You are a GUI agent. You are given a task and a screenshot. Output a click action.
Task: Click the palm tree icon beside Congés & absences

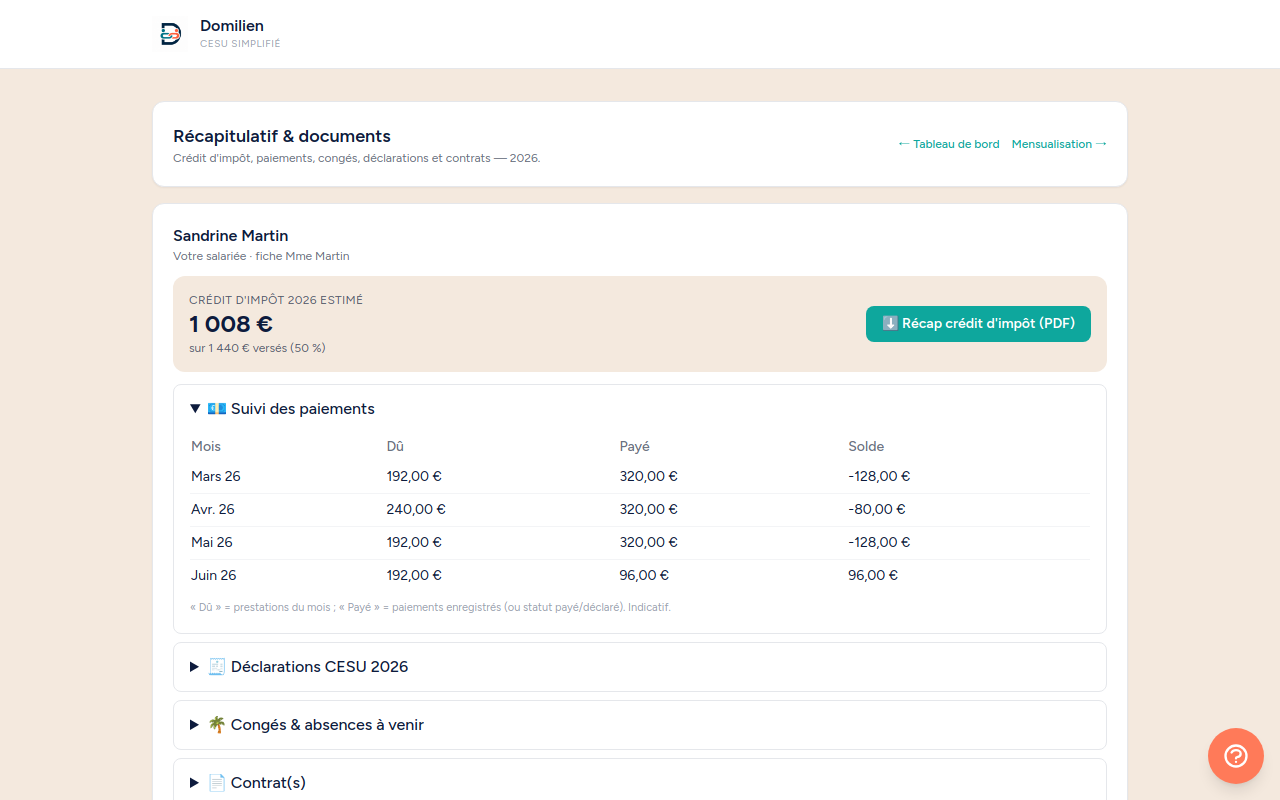point(217,725)
